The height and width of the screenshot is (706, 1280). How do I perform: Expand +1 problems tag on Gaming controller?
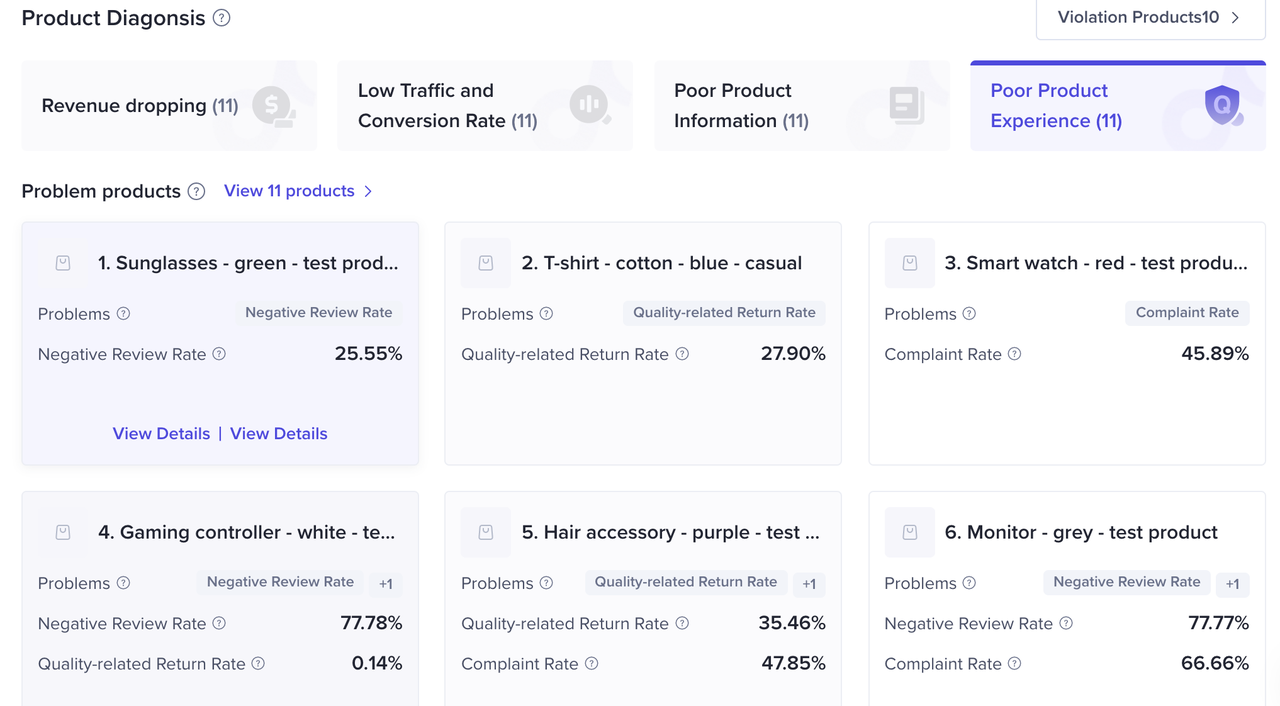point(386,584)
